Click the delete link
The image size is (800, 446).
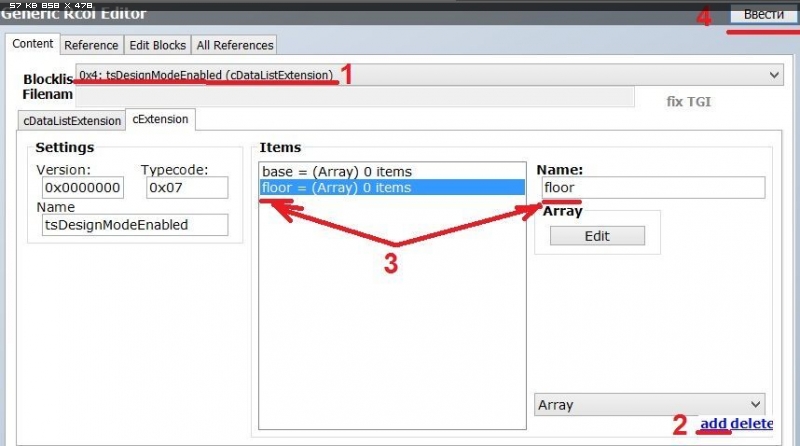[751, 424]
